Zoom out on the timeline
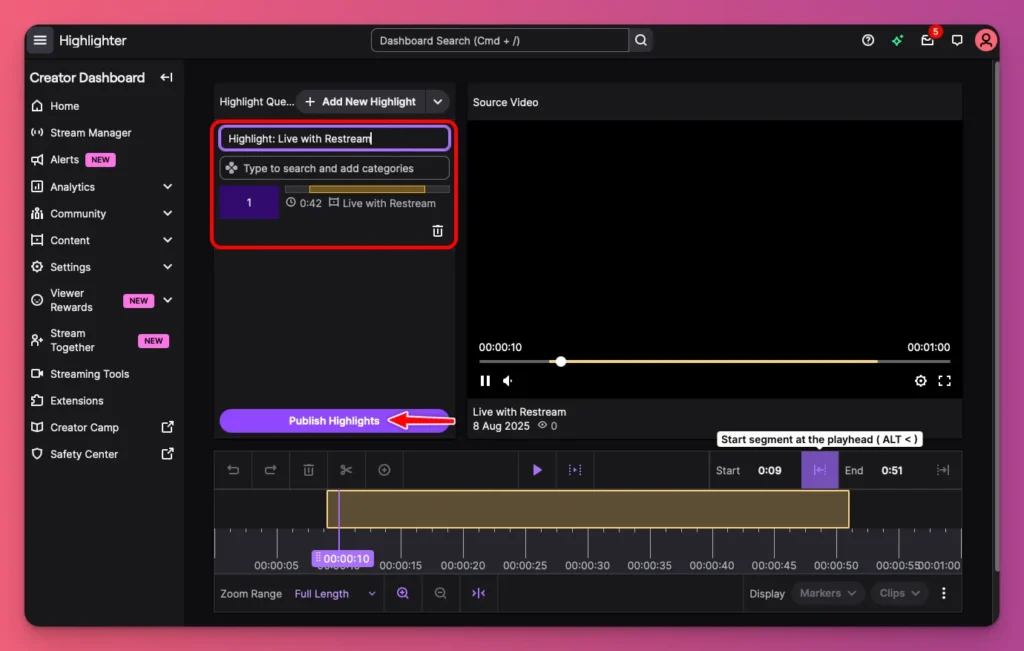The width and height of the screenshot is (1024, 651). tap(441, 593)
